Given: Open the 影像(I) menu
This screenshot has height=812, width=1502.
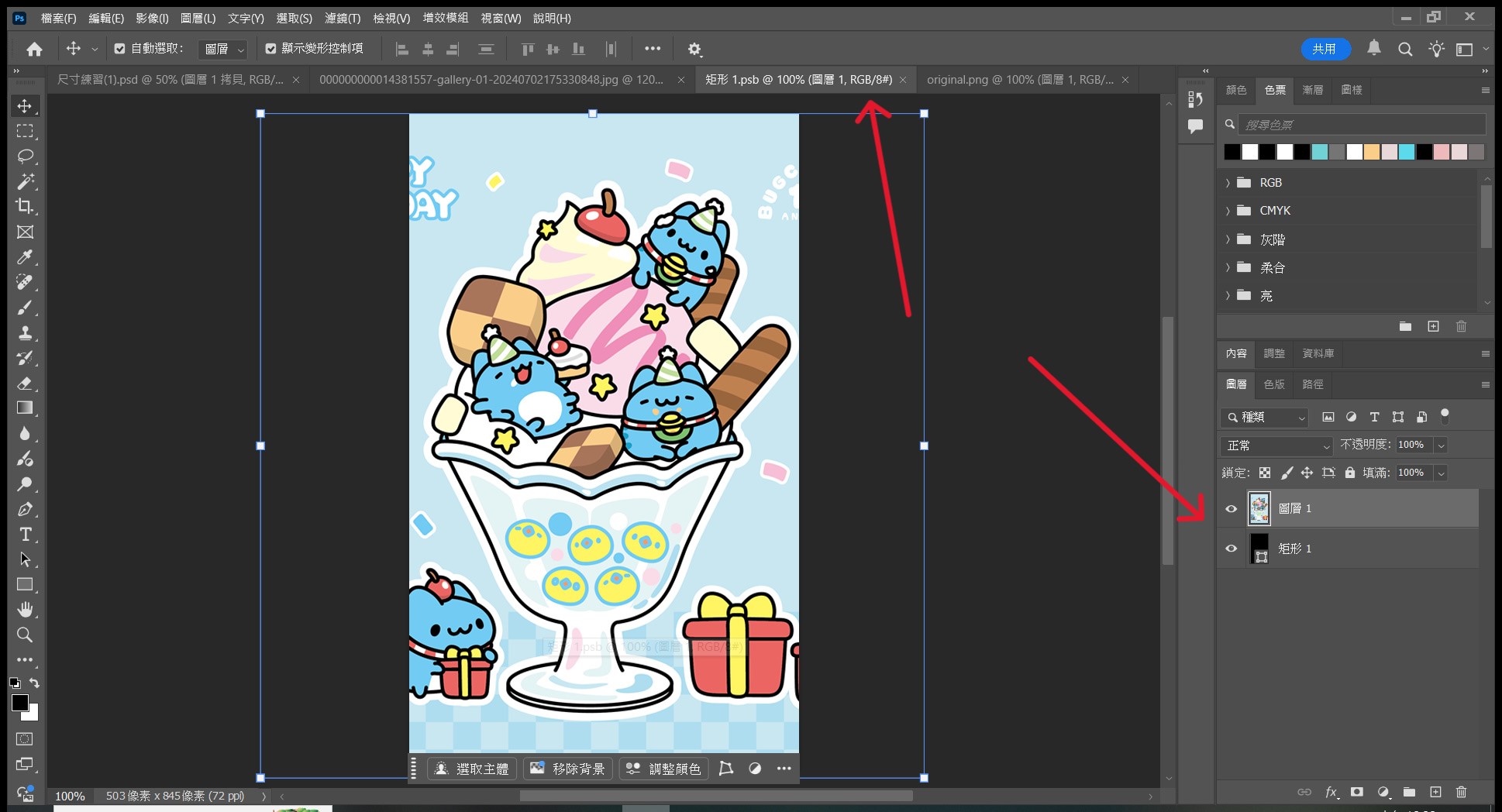Looking at the screenshot, I should click(x=152, y=18).
